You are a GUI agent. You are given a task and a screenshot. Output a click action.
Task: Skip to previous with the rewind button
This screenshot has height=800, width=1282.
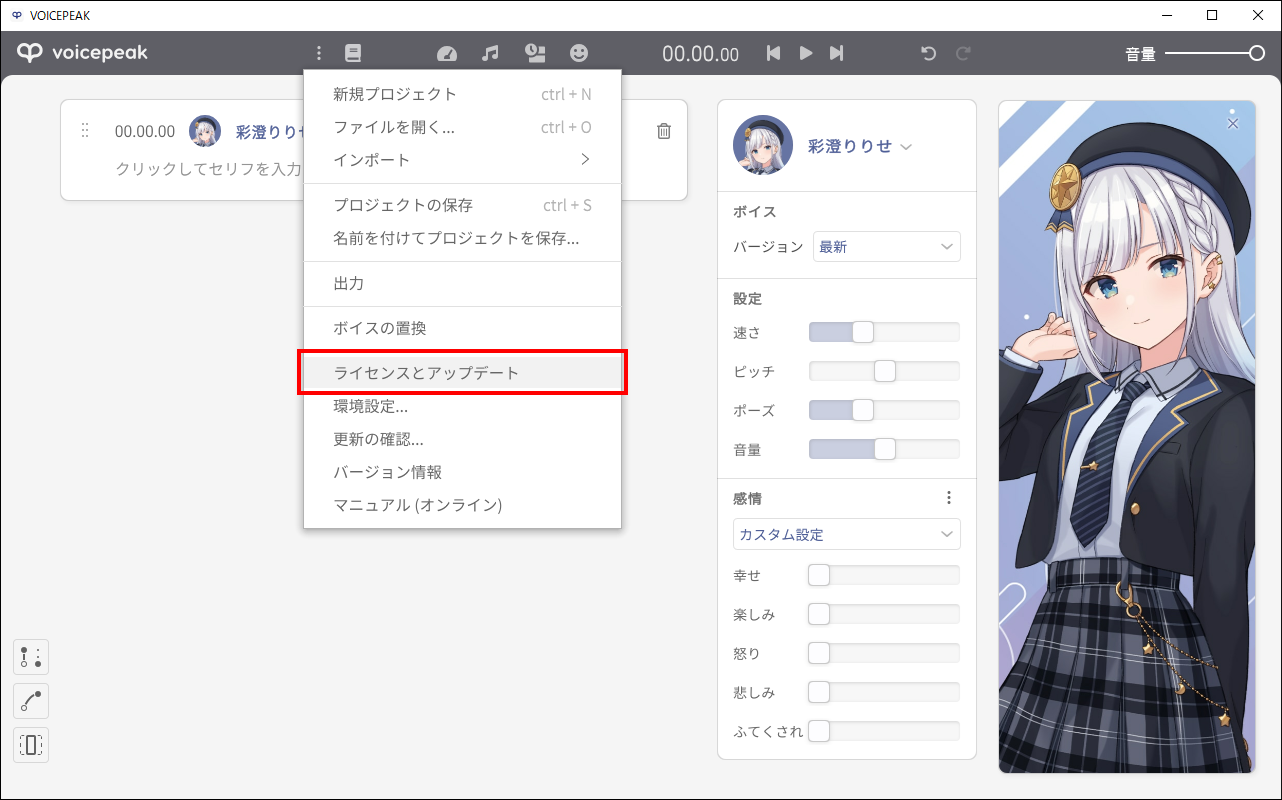[773, 53]
